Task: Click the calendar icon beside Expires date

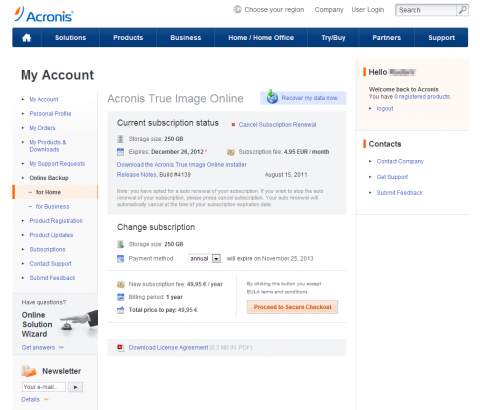Action: (x=120, y=152)
